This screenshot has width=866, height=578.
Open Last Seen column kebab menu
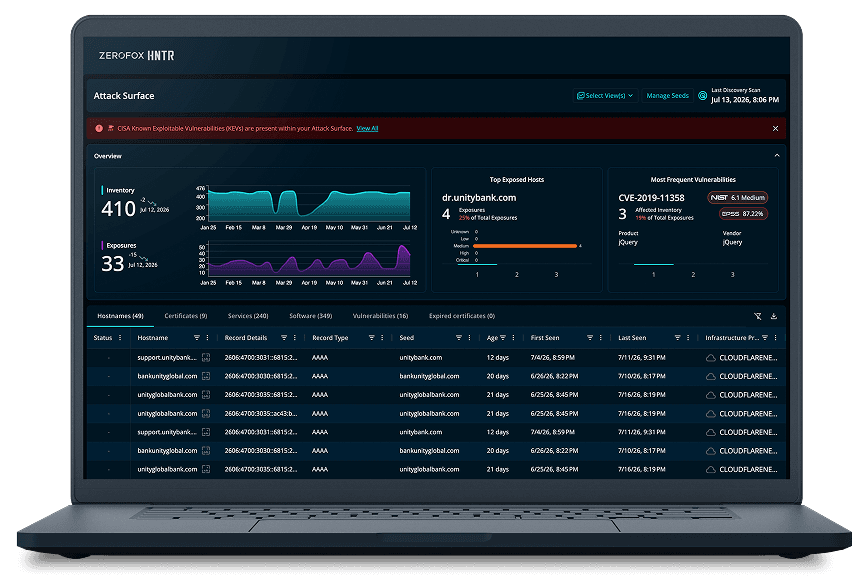coord(688,337)
